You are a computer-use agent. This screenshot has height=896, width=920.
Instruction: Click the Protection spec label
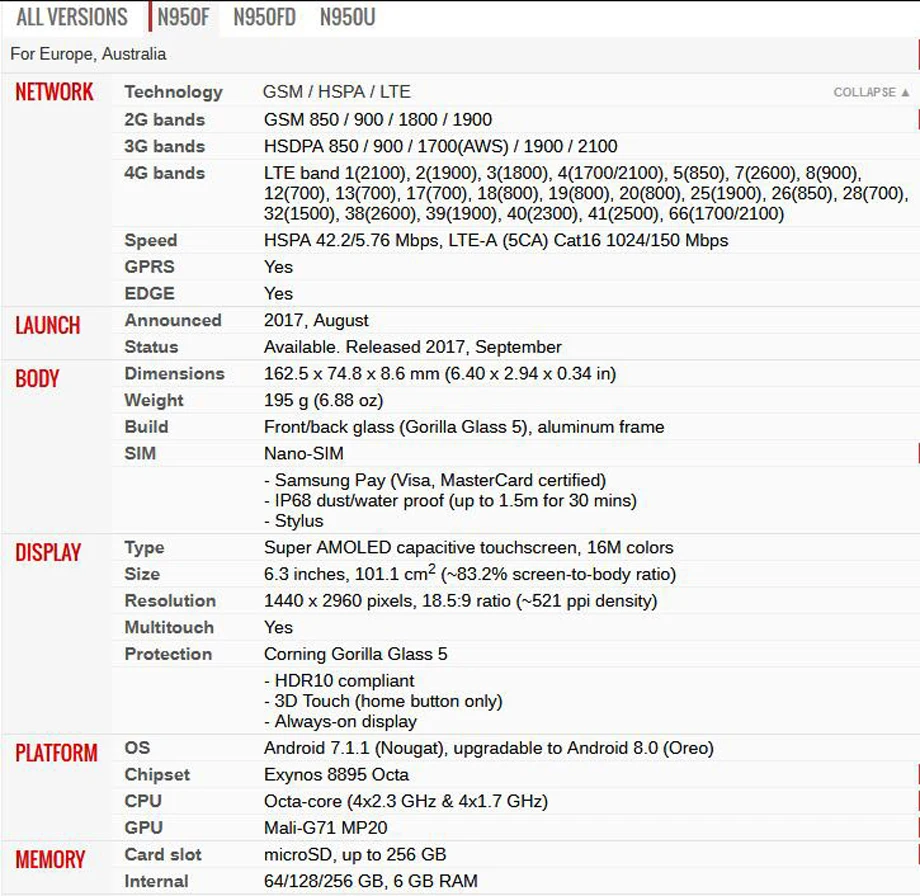pyautogui.click(x=168, y=654)
